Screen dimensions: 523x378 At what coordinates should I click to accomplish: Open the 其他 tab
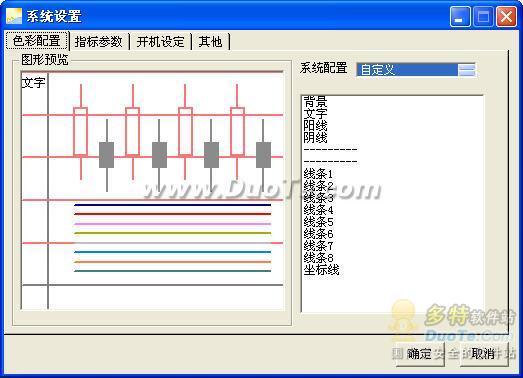[x=210, y=42]
